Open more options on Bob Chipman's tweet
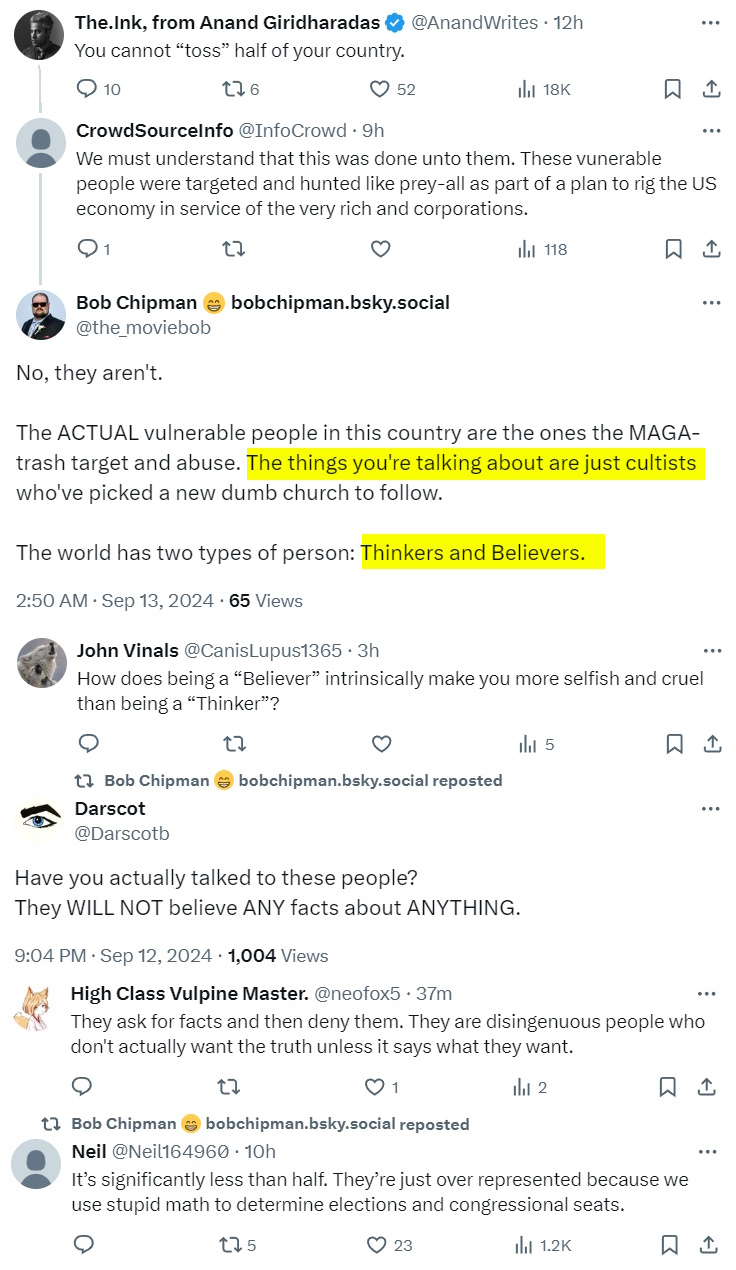Viewport: 736px width, 1270px height. [x=711, y=302]
